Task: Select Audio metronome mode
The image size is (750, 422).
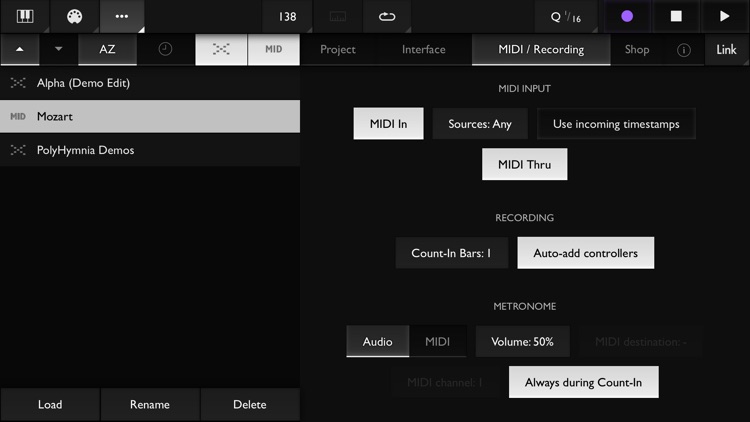Action: pos(377,341)
